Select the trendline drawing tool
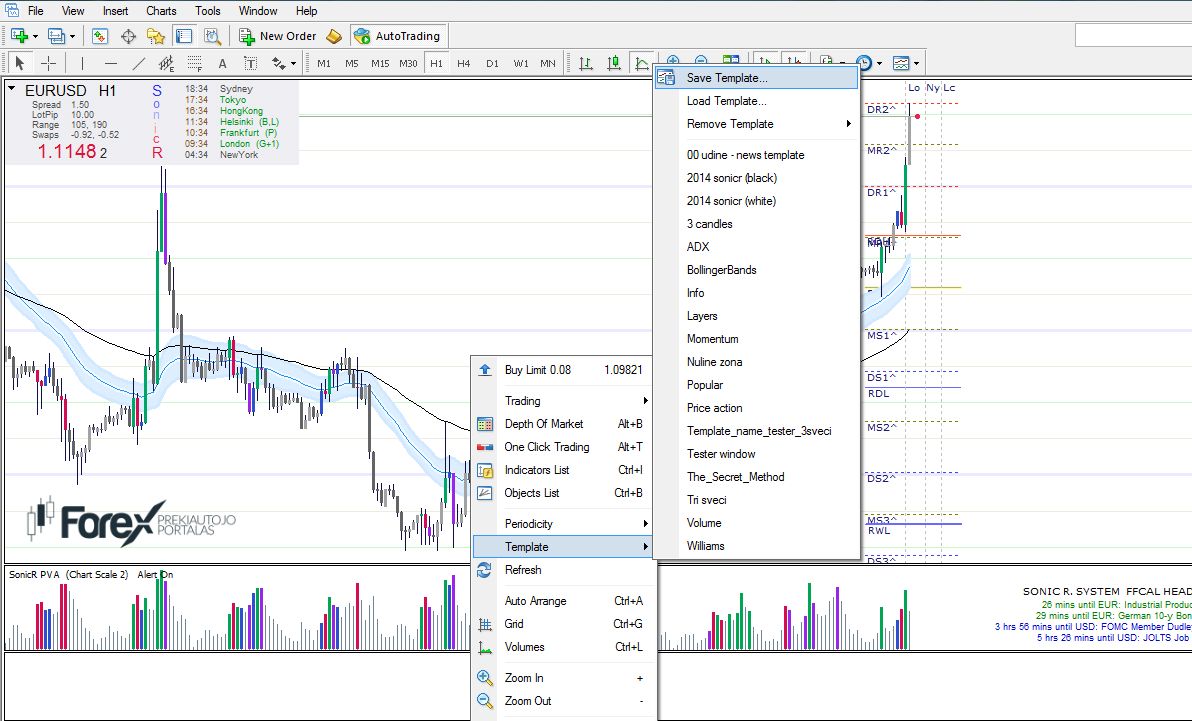This screenshot has height=721, width=1192. [138, 63]
